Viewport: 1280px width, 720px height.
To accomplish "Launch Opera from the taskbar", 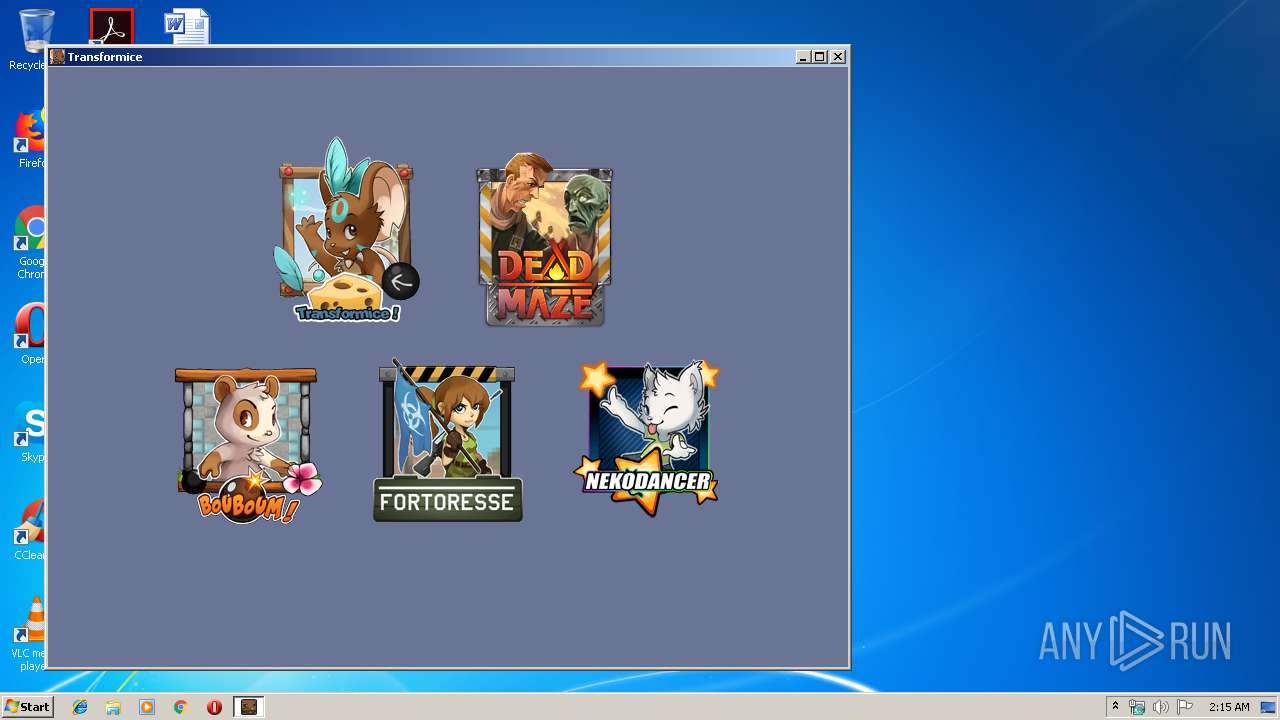I will pos(214,707).
